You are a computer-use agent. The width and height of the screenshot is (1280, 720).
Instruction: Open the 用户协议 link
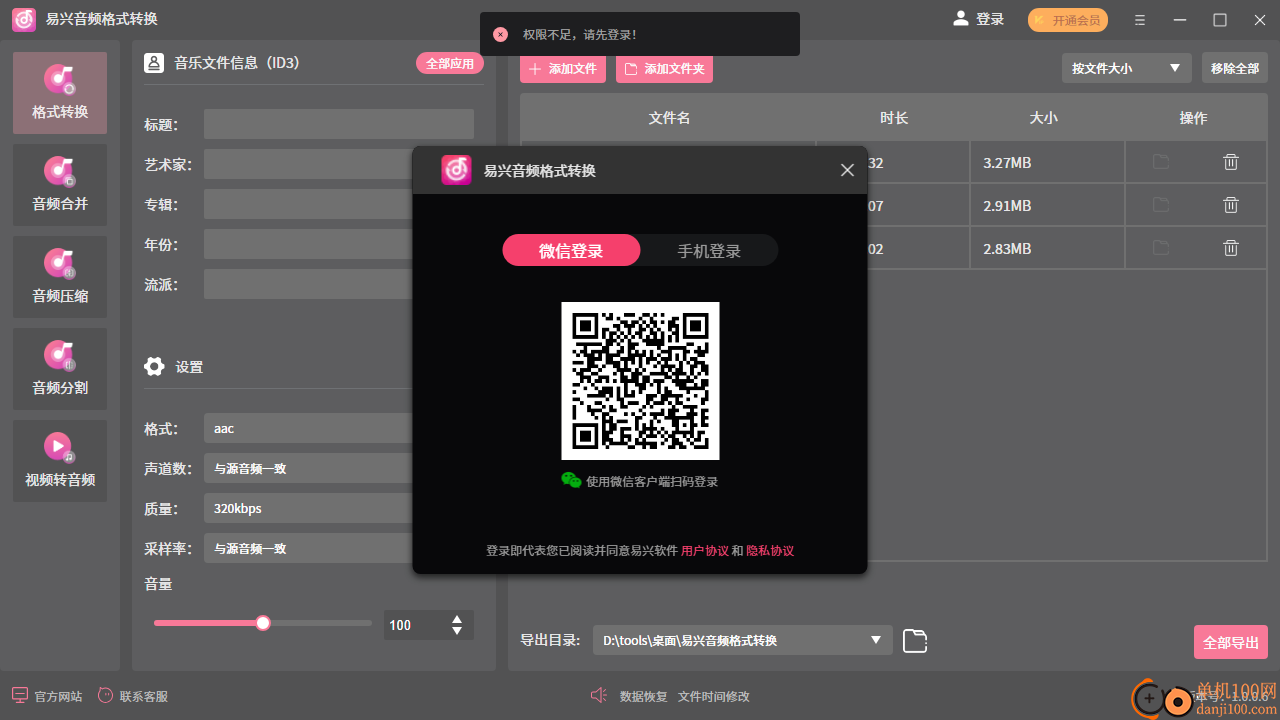(705, 551)
